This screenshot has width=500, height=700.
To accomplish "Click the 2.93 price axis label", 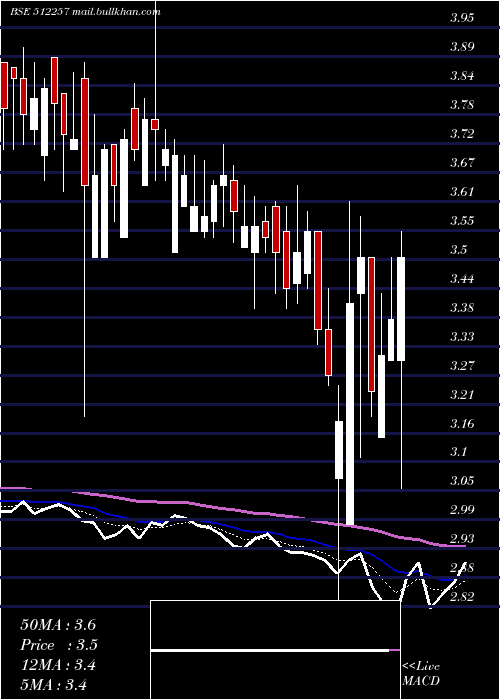I will (x=462, y=539).
